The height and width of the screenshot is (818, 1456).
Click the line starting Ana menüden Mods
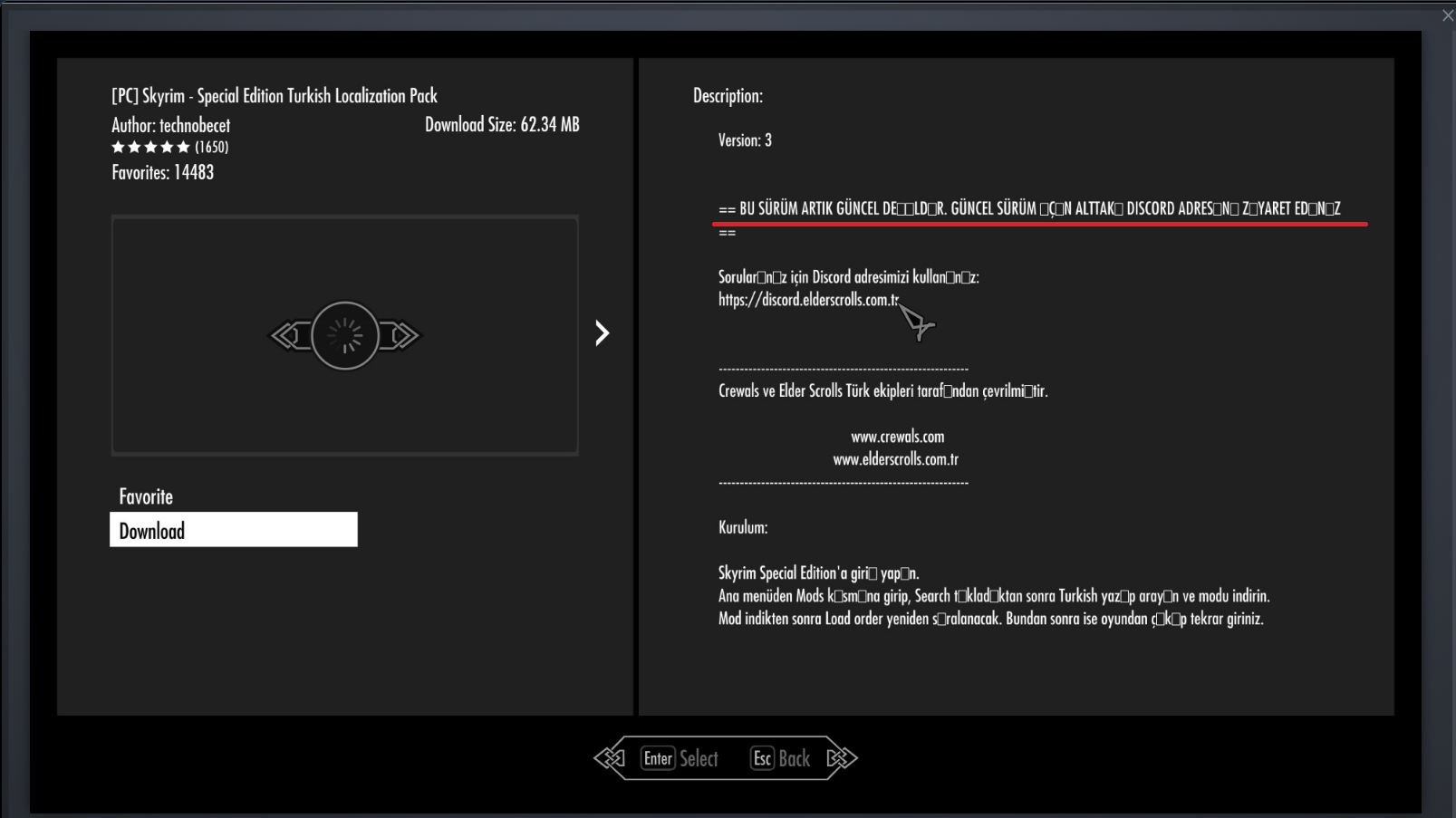coord(994,596)
